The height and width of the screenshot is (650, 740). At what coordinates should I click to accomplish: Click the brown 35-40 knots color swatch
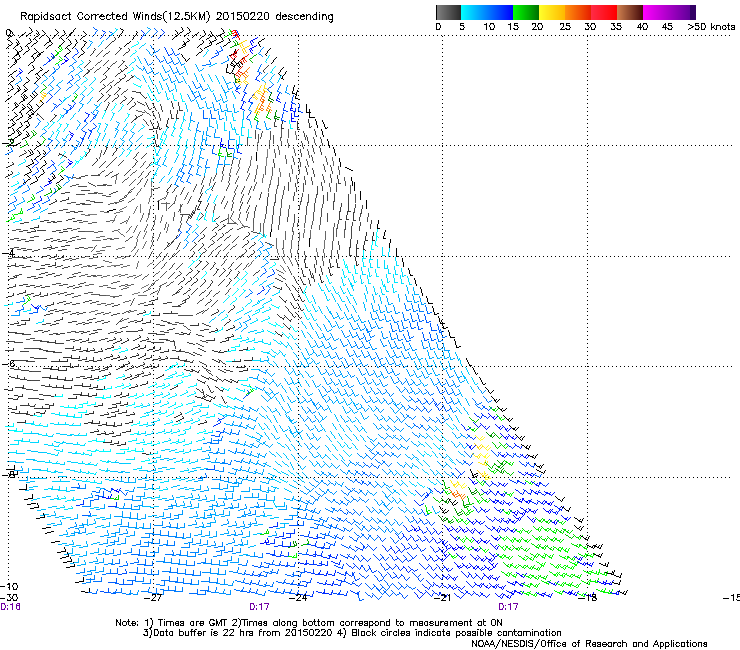pyautogui.click(x=630, y=12)
